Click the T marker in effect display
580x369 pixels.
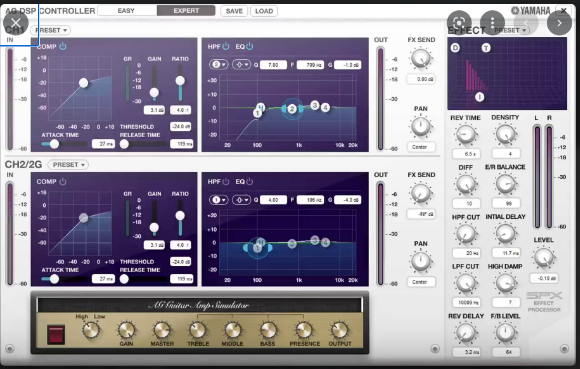pyautogui.click(x=486, y=48)
